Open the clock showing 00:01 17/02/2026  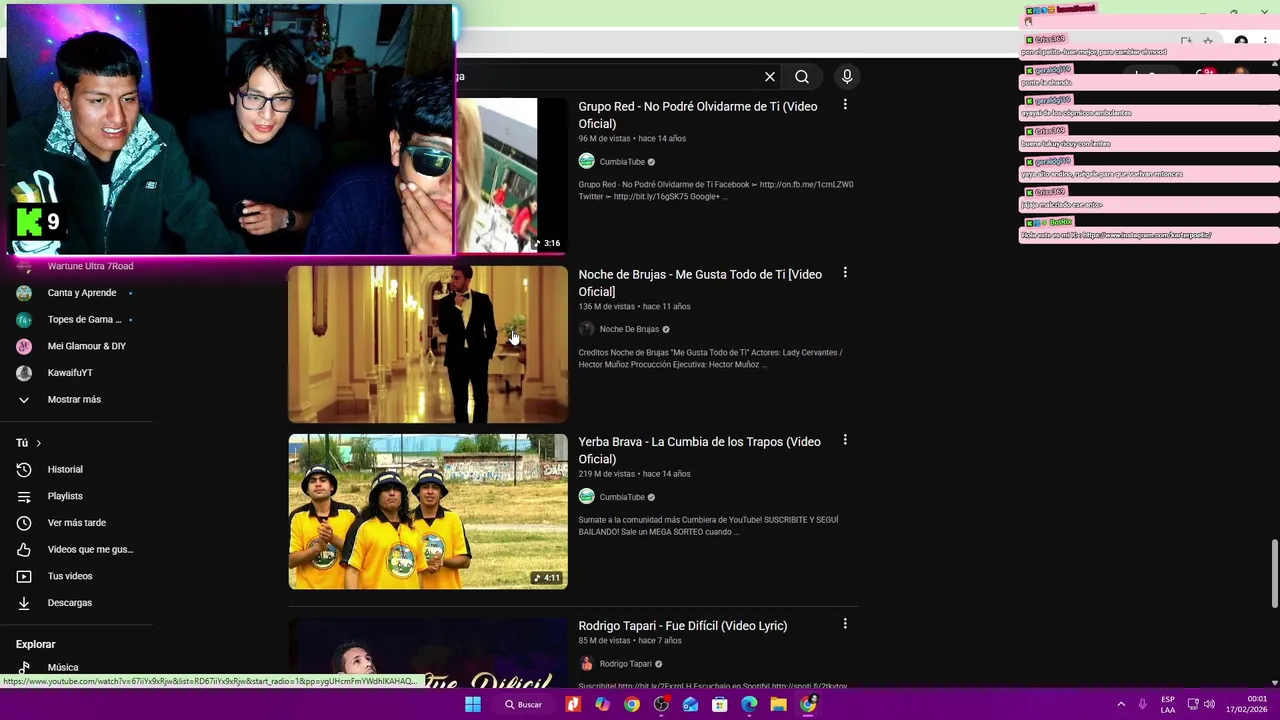click(x=1247, y=704)
